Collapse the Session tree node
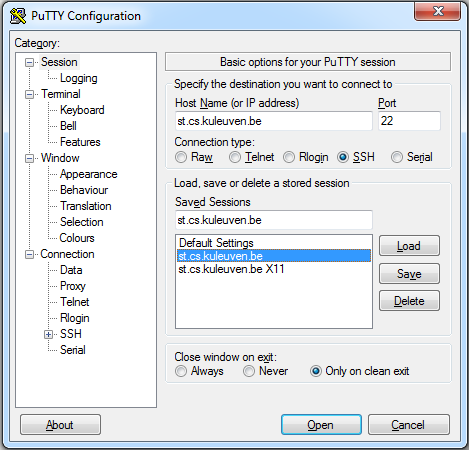The image size is (469, 450). [30, 62]
